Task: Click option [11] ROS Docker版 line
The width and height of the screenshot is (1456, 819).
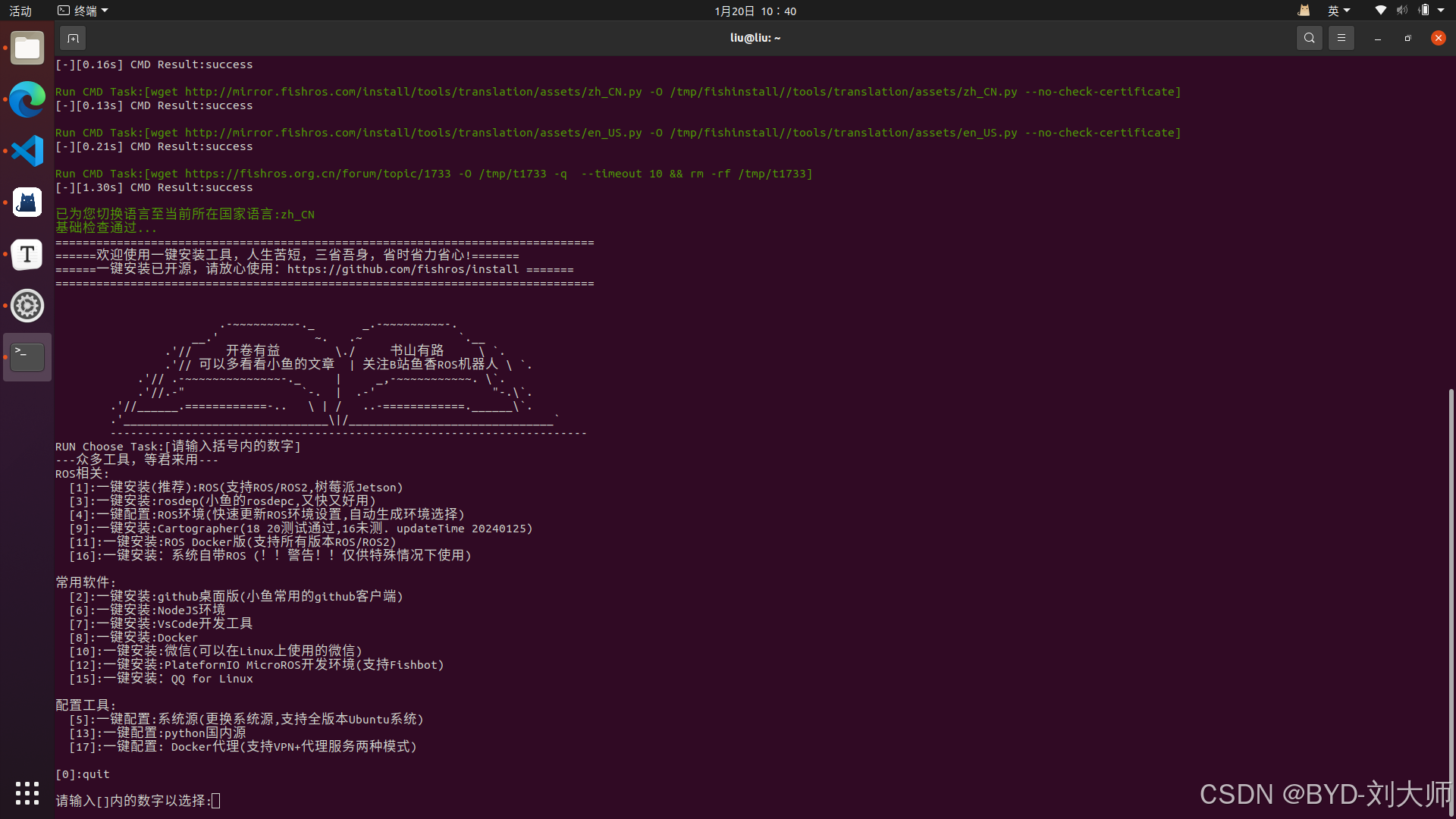Action: click(233, 542)
